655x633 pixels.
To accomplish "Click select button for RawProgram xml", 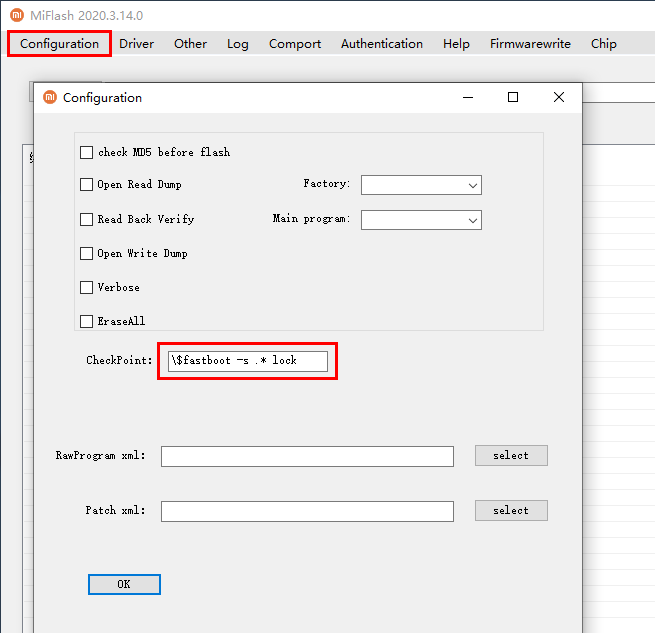I will (x=511, y=455).
